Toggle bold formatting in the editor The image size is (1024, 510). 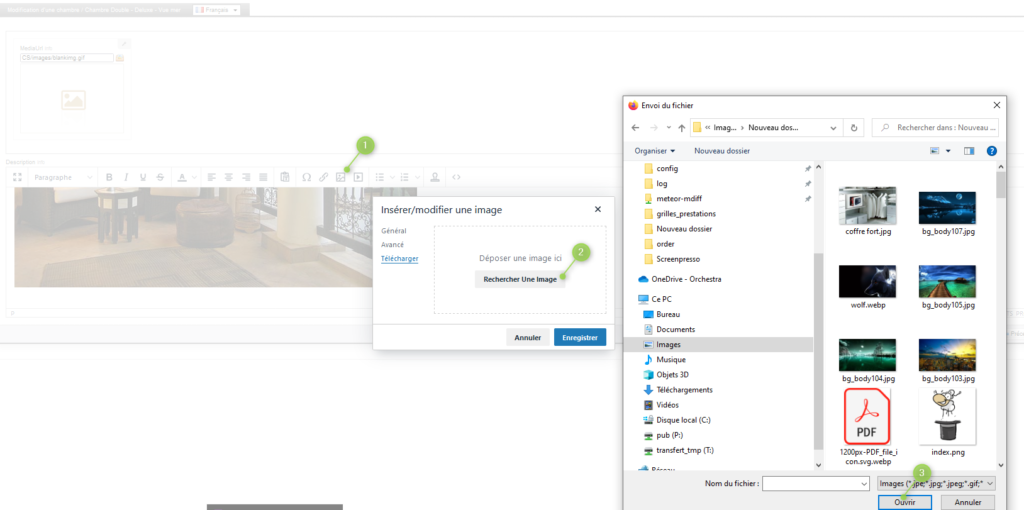110,177
